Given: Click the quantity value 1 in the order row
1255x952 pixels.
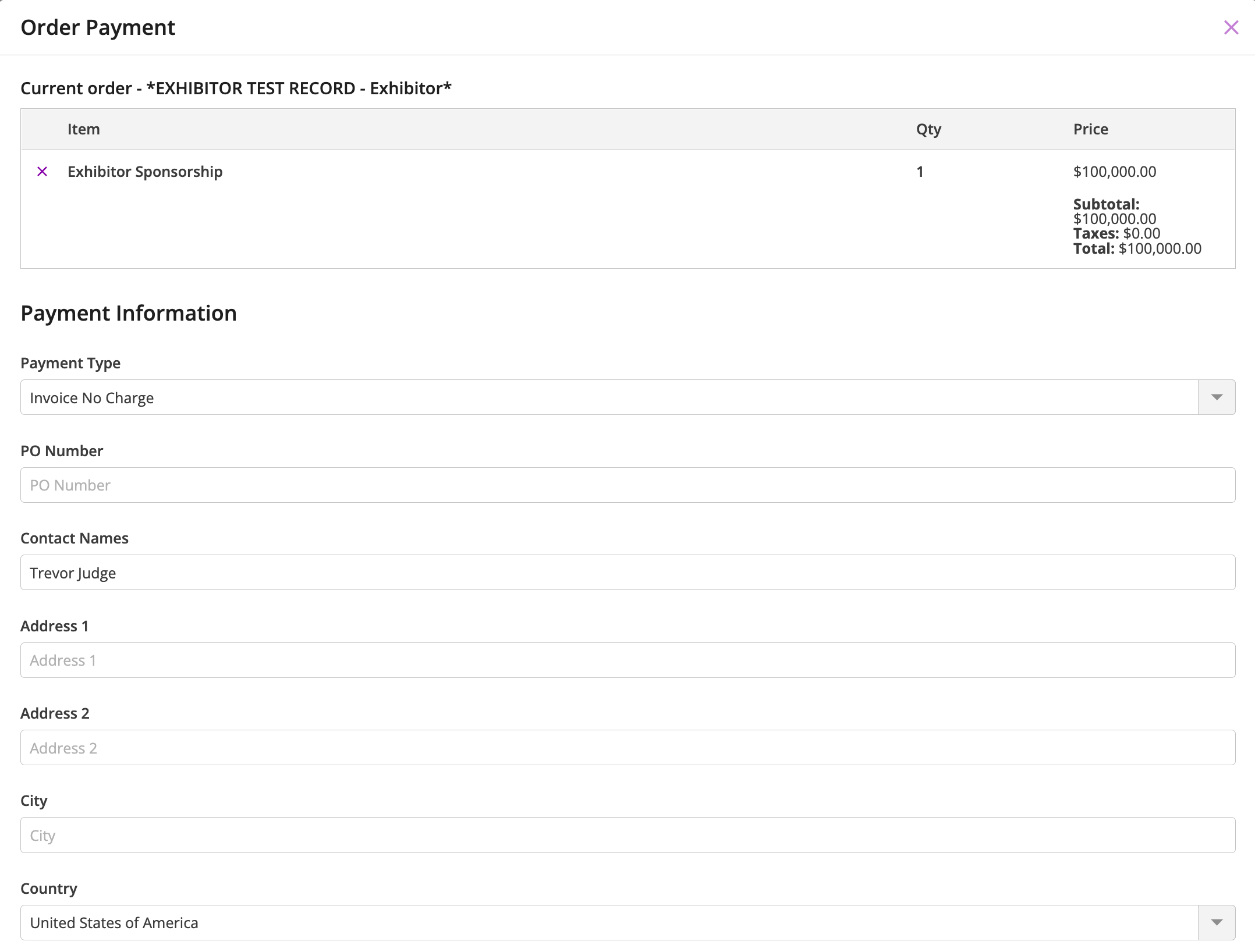Looking at the screenshot, I should [920, 172].
